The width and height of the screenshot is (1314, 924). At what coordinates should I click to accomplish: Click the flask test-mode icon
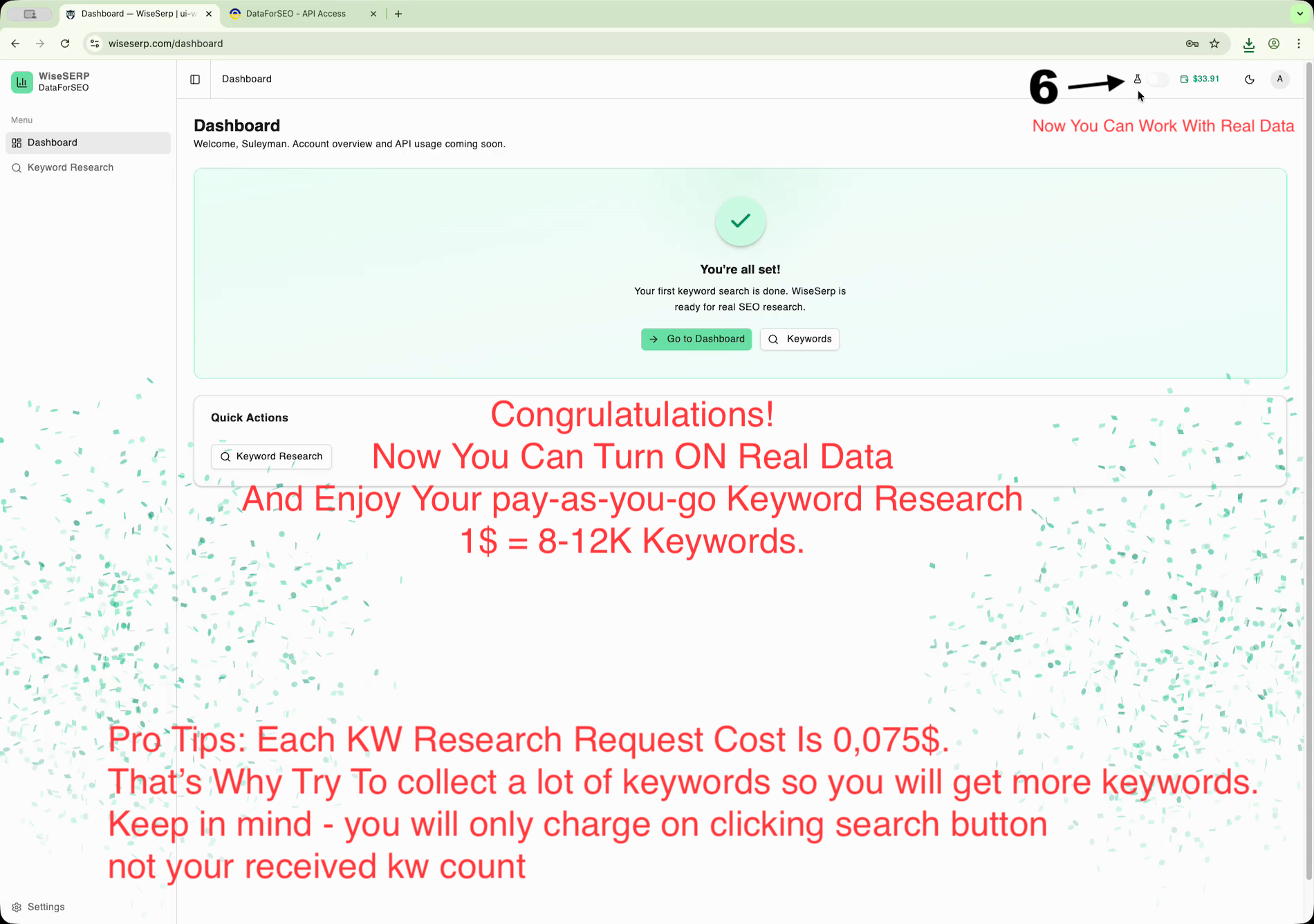(x=1137, y=79)
